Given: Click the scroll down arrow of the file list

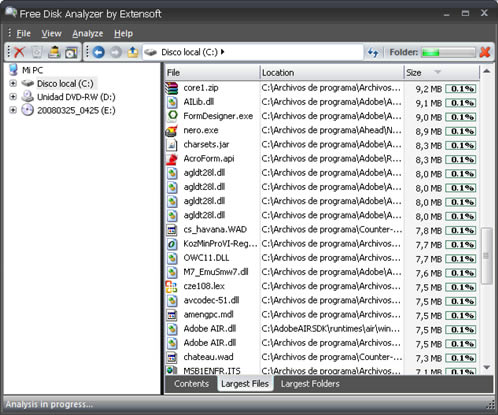Looking at the screenshot, I should [x=487, y=367].
